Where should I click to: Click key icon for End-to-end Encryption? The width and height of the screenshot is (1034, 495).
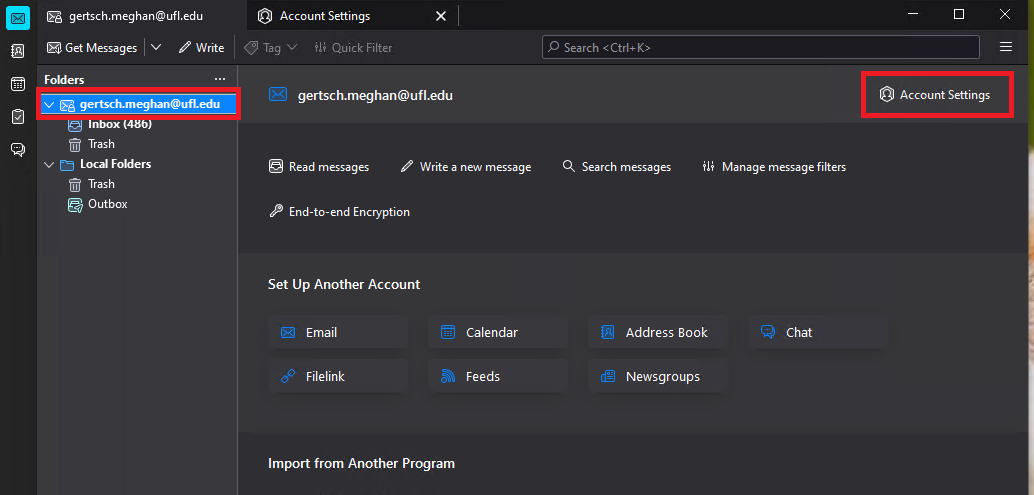(276, 211)
